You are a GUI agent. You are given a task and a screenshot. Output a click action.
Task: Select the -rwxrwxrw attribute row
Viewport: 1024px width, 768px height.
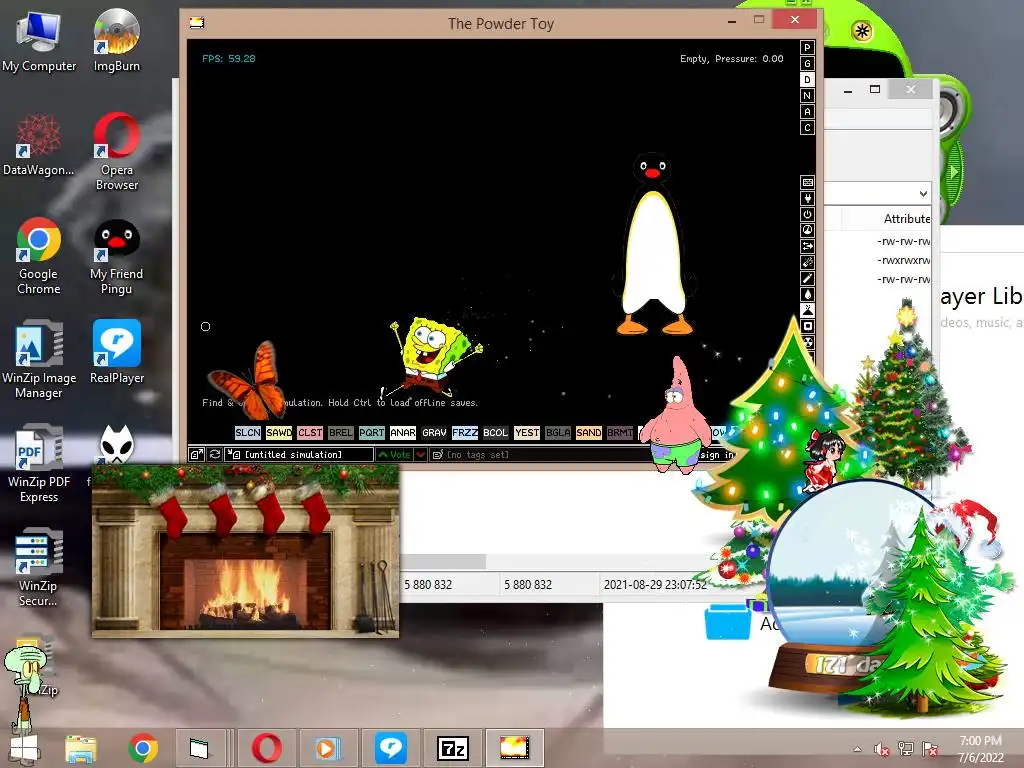pos(904,260)
